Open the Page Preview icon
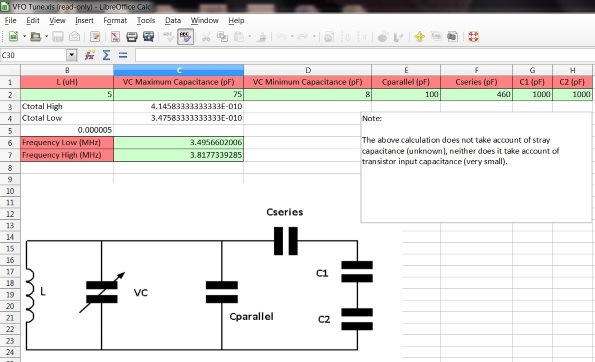This screenshot has height=362, width=595. pos(148,36)
